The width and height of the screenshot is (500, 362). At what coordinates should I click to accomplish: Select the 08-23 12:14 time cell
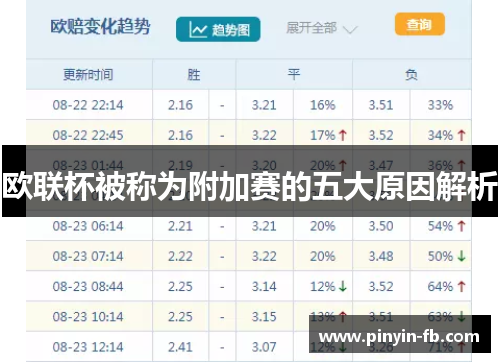tap(88, 347)
